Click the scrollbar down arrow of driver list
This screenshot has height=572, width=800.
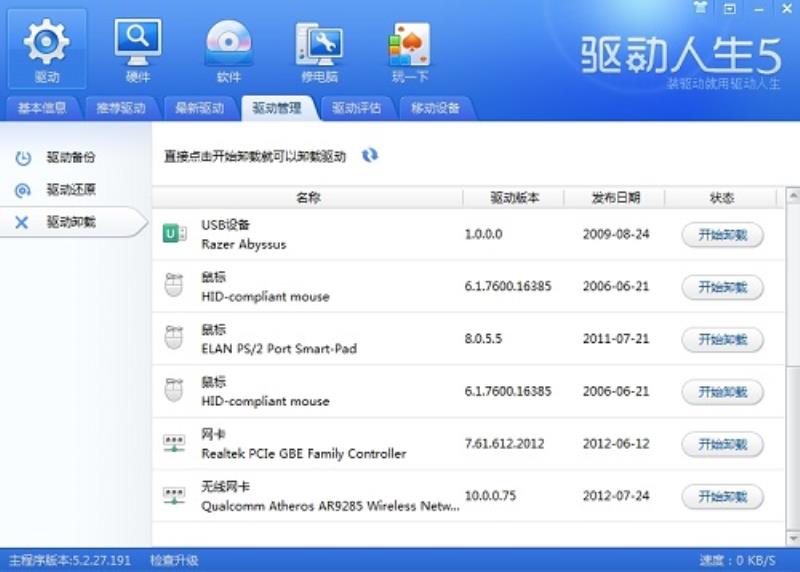[x=793, y=538]
